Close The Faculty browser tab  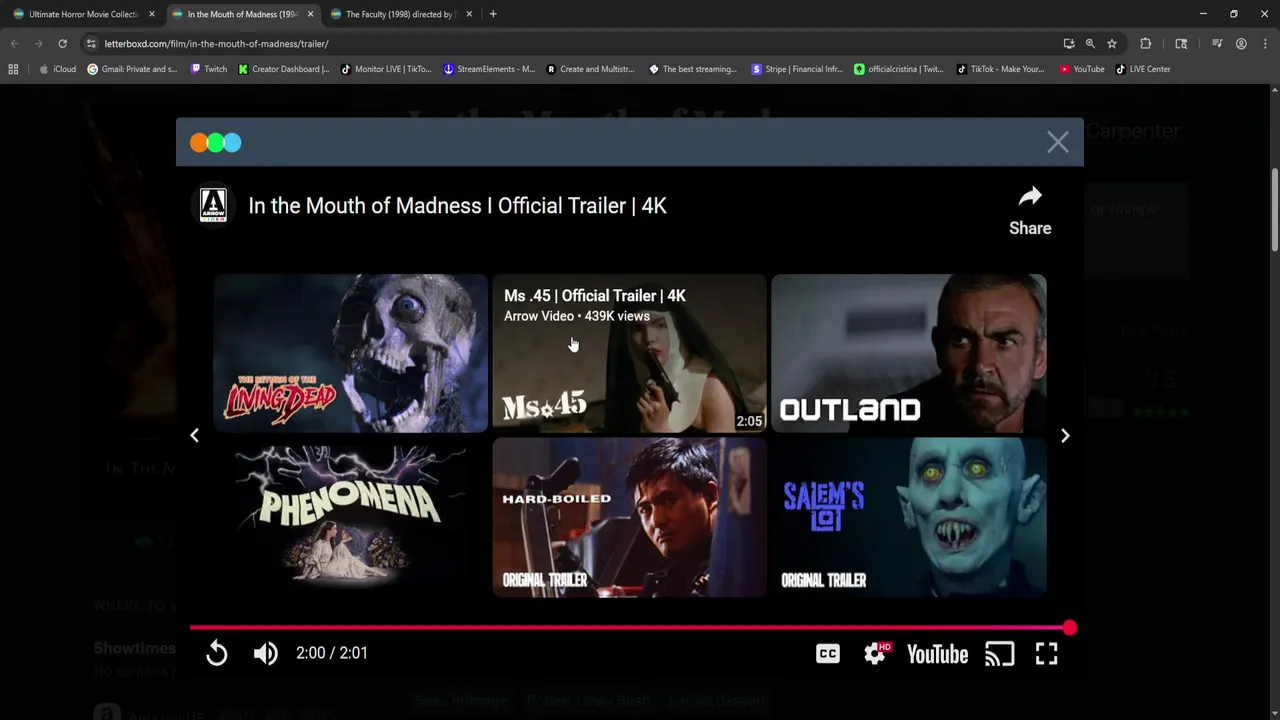469,14
